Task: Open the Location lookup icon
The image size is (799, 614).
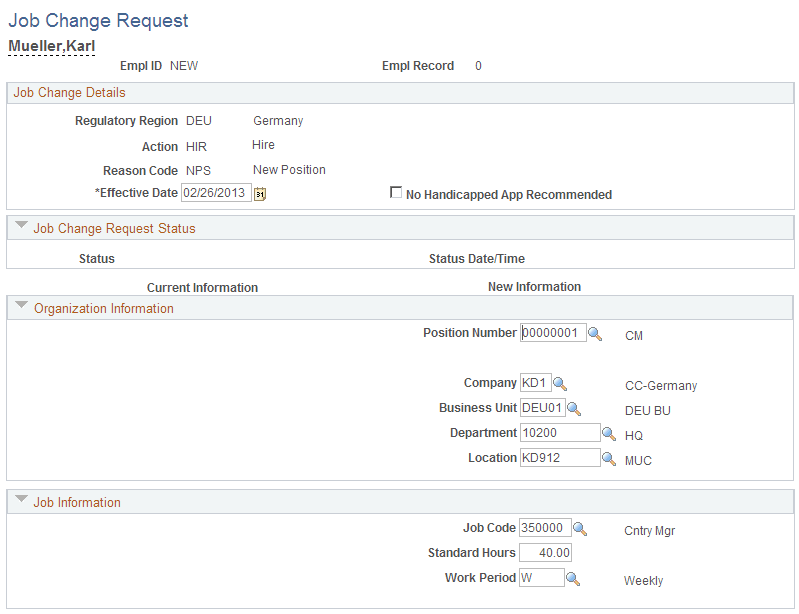Action: [x=609, y=458]
